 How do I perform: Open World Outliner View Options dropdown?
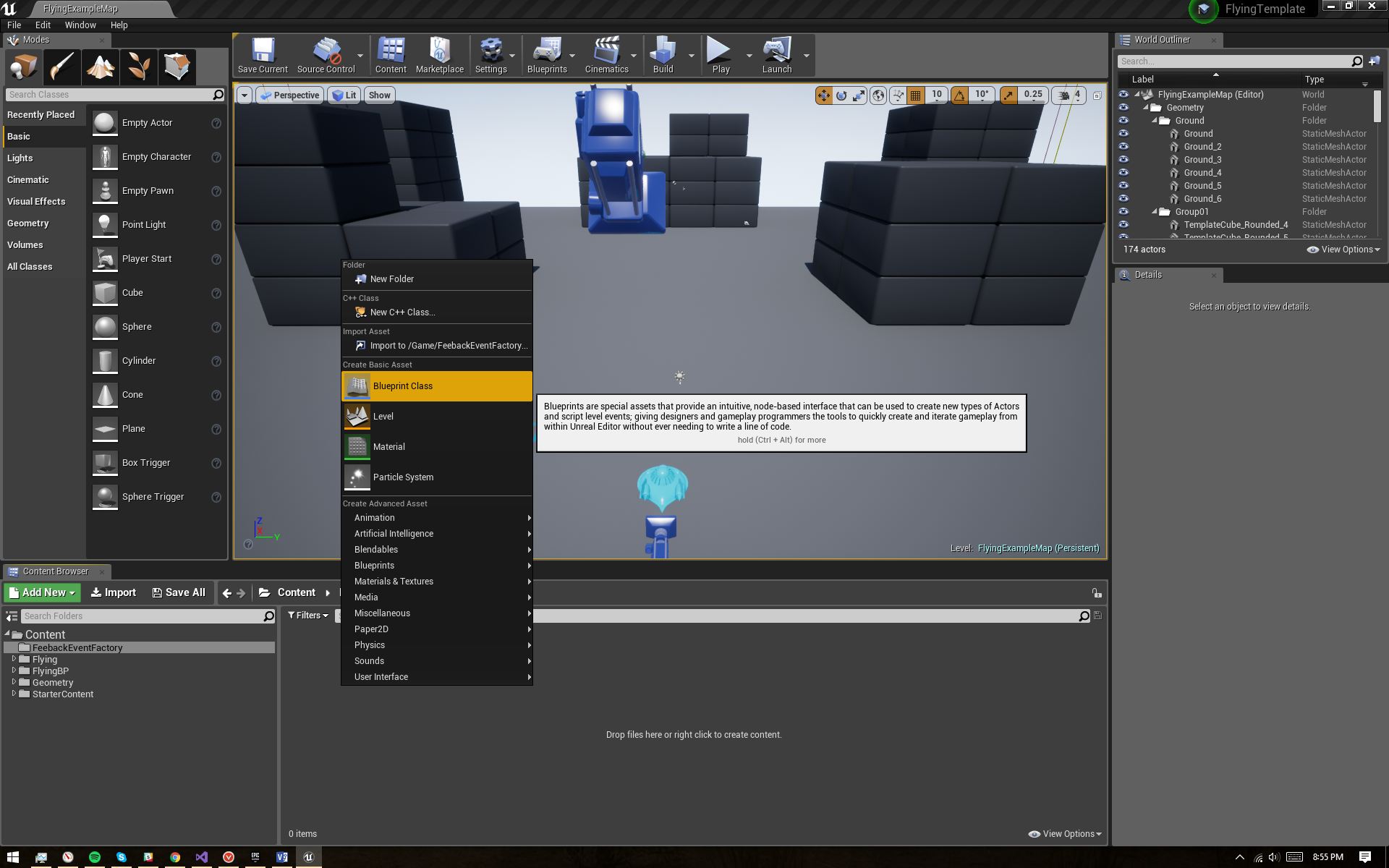point(1343,250)
